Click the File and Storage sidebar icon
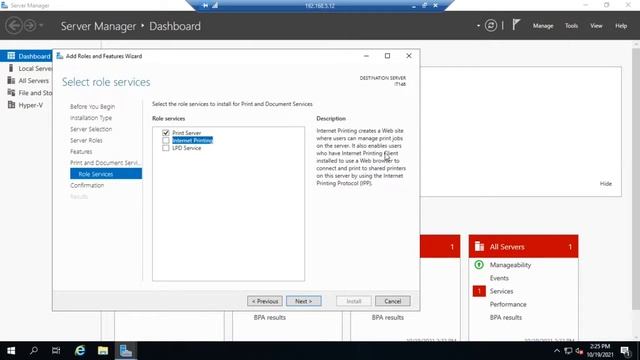Image resolution: width=640 pixels, height=360 pixels. [x=11, y=93]
